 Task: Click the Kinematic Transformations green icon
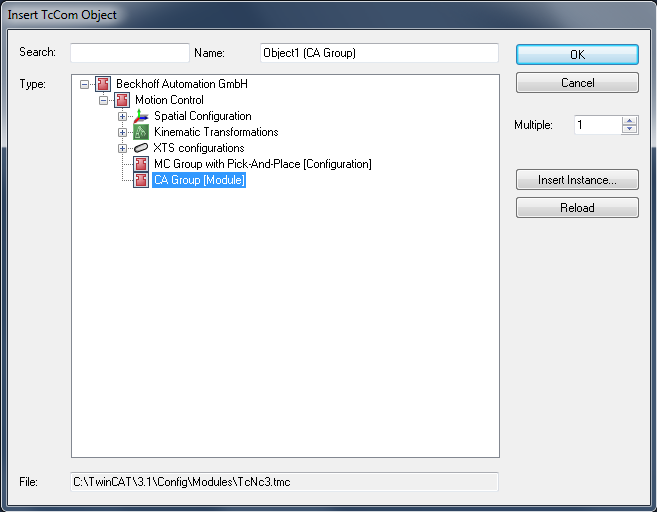(141, 132)
